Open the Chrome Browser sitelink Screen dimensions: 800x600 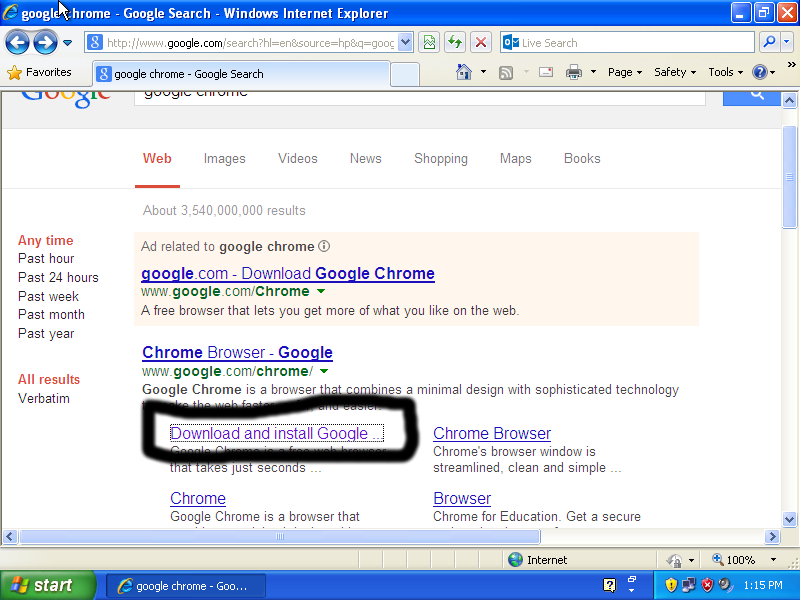[492, 433]
